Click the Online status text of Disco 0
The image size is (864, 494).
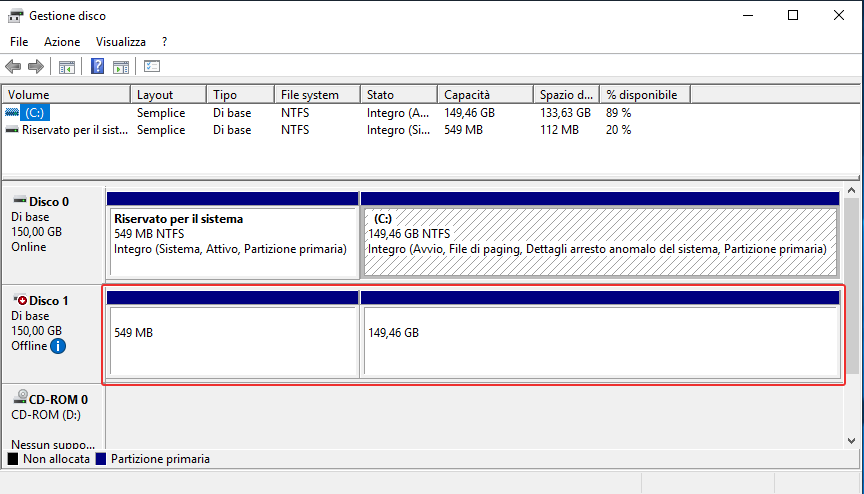click(x=29, y=247)
